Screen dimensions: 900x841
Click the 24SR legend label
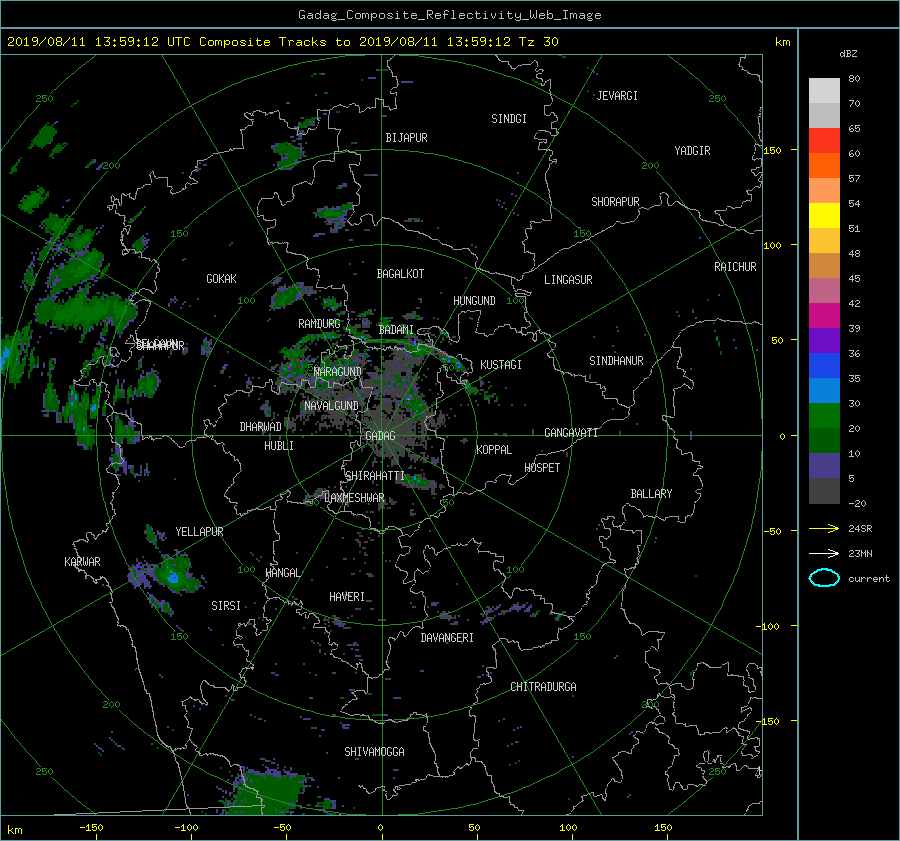point(860,529)
